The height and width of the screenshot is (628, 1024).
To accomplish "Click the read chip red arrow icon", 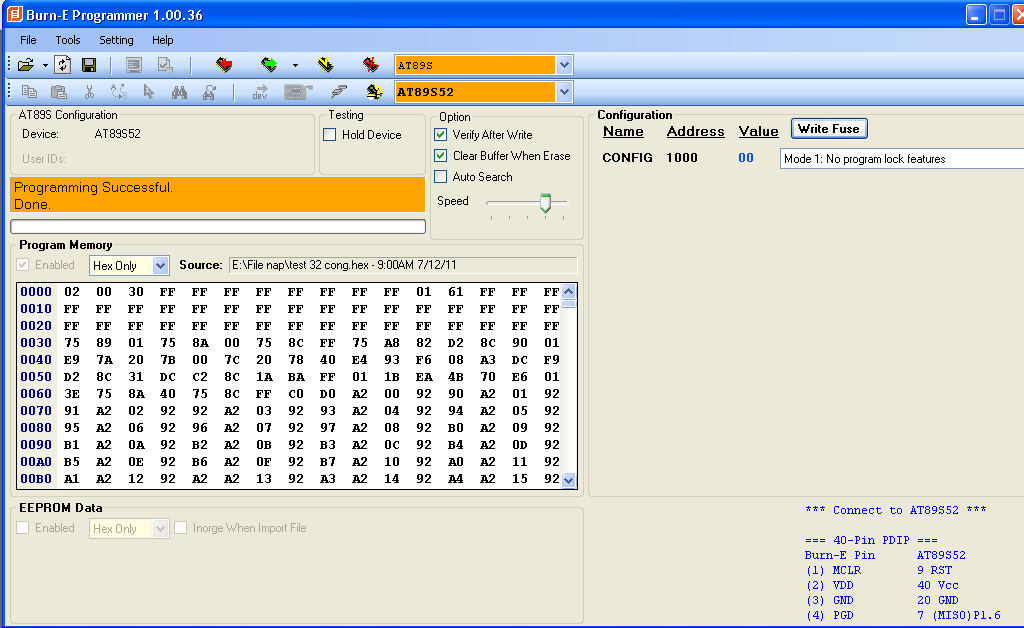I will (224, 65).
